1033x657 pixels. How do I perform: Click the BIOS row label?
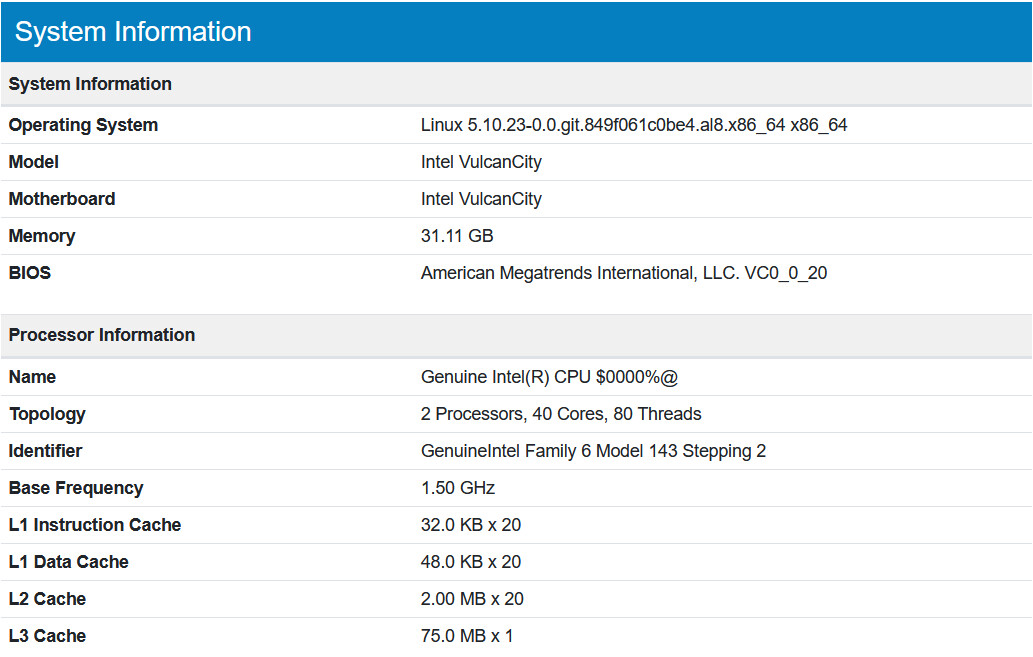point(30,272)
